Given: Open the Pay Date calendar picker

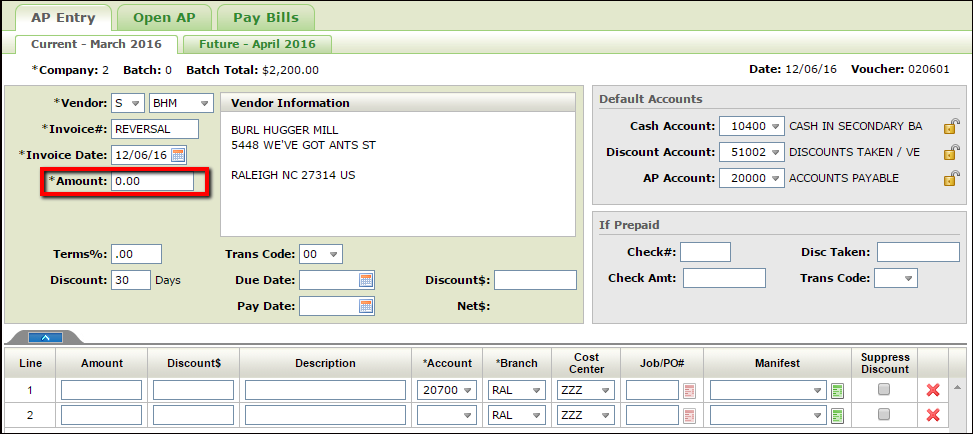Looking at the screenshot, I should click(366, 306).
